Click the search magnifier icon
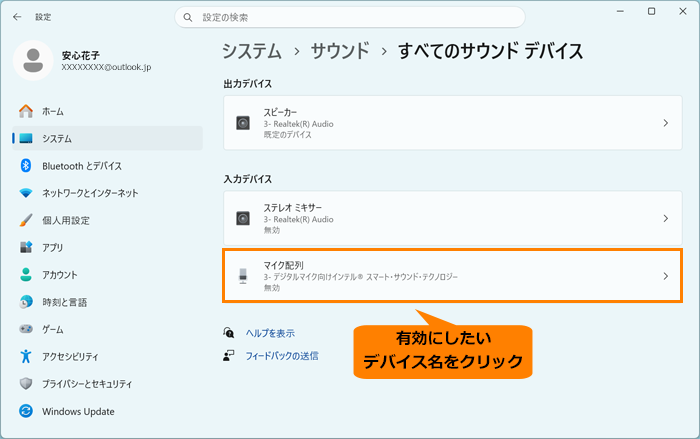 point(188,17)
